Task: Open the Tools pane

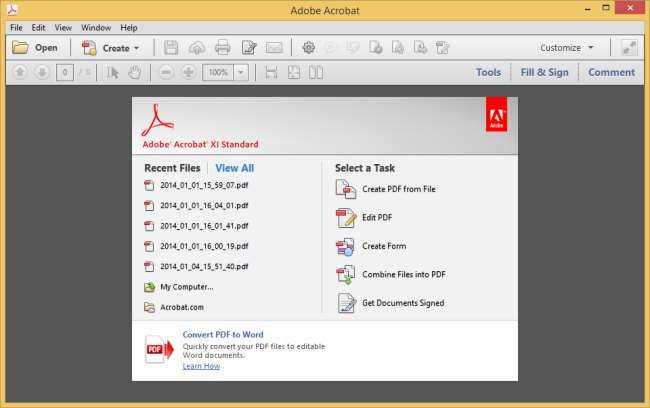Action: click(x=488, y=72)
